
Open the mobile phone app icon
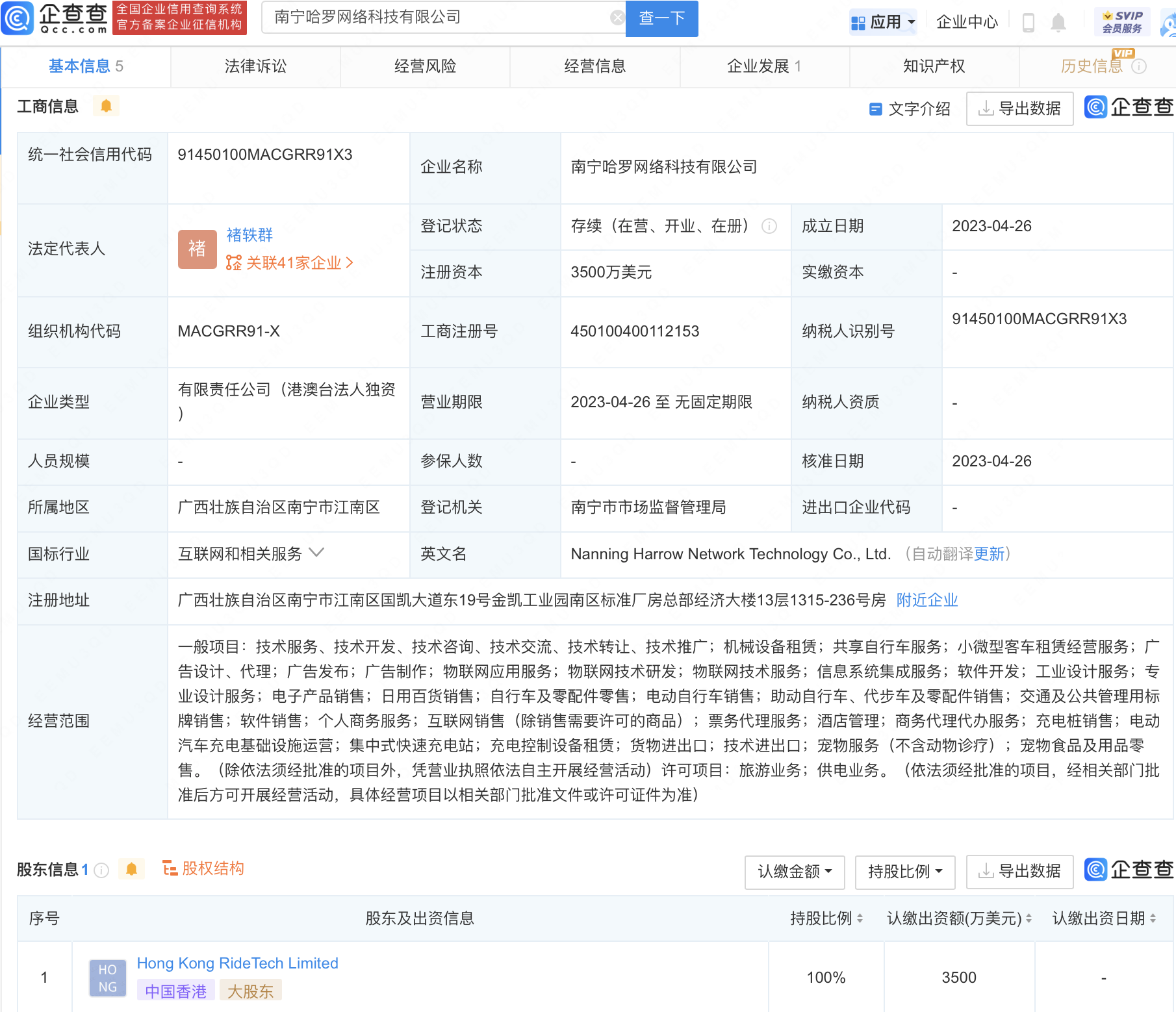click(1028, 22)
